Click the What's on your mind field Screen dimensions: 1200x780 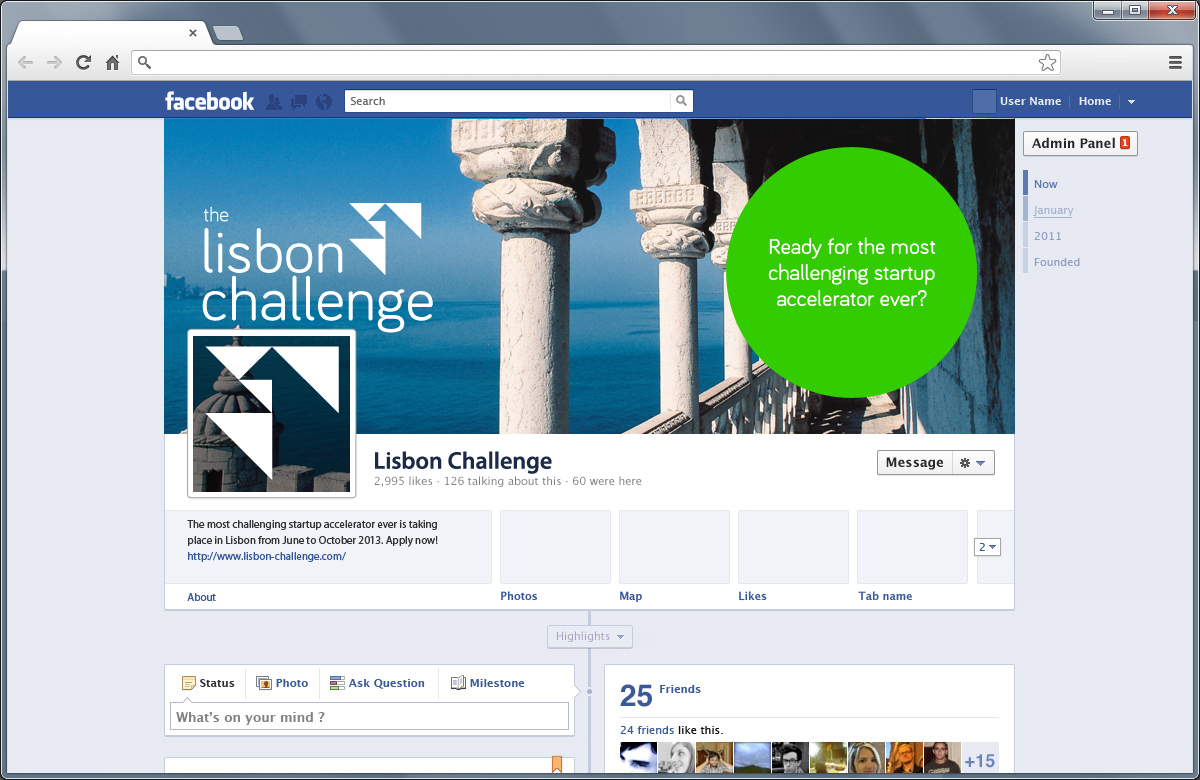(x=370, y=716)
